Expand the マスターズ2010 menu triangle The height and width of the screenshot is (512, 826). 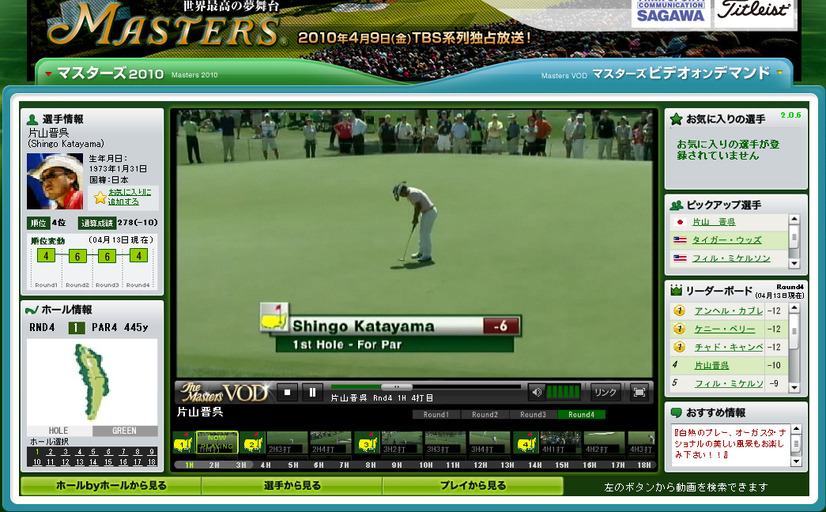[48, 74]
